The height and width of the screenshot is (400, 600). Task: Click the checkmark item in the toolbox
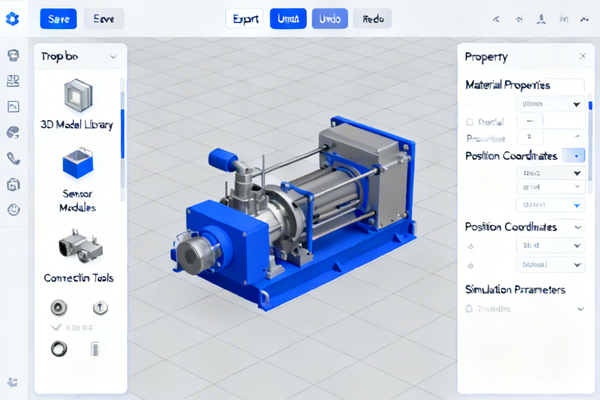(x=72, y=327)
